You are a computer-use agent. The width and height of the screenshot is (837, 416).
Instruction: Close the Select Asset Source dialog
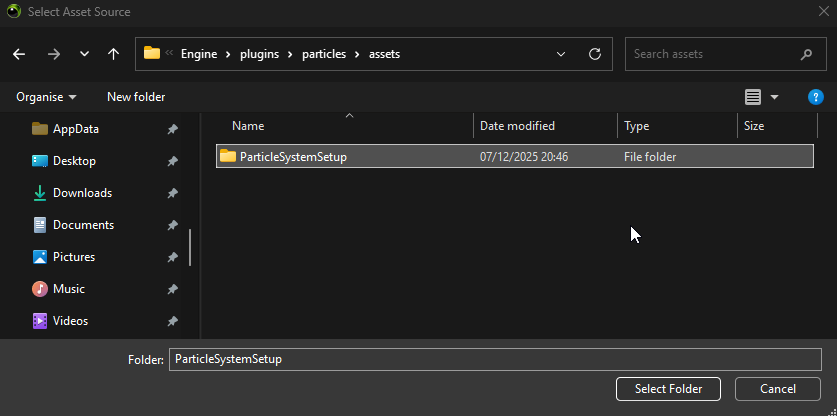coord(824,11)
